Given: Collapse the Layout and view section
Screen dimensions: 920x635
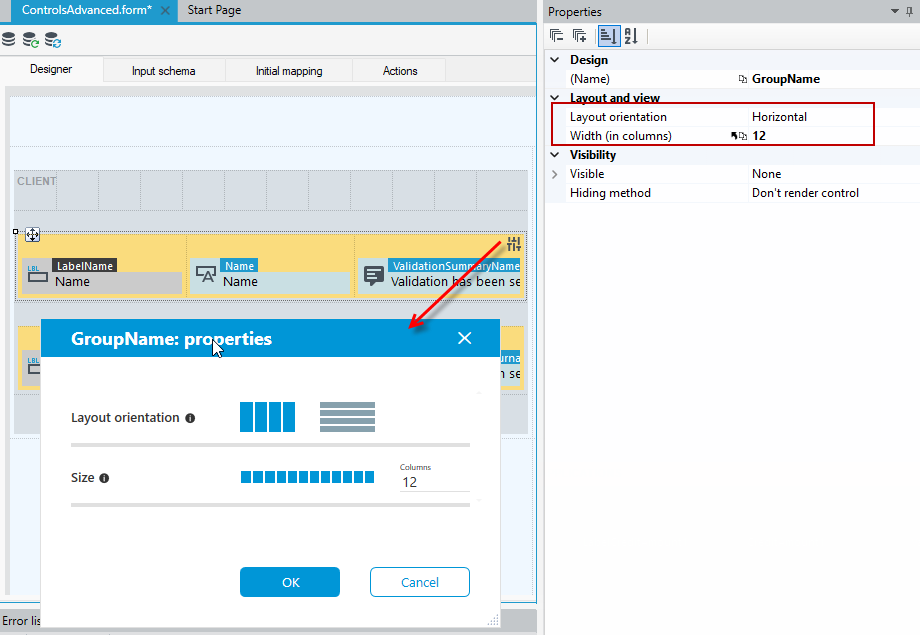Looking at the screenshot, I should pyautogui.click(x=555, y=97).
